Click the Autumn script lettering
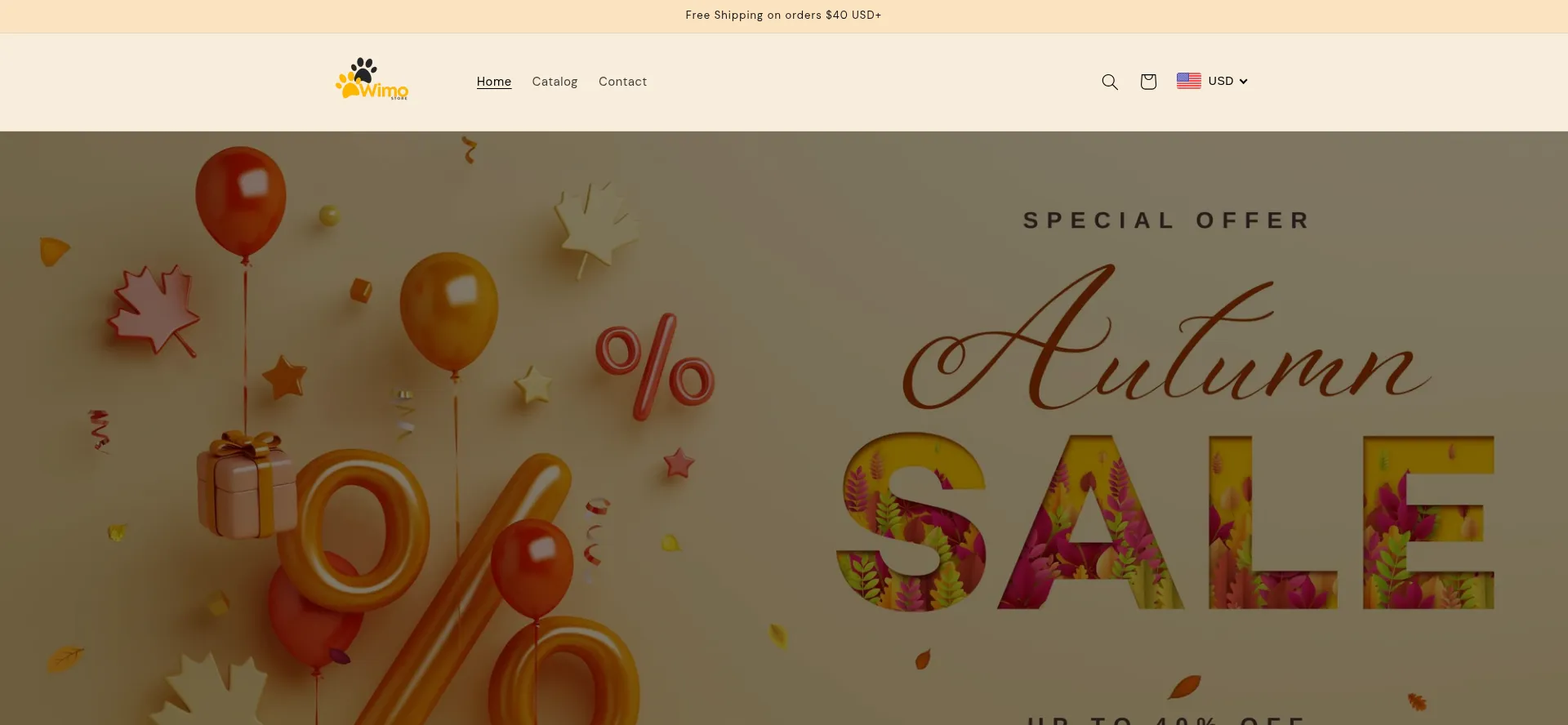Image resolution: width=1568 pixels, height=725 pixels. (x=1166, y=339)
